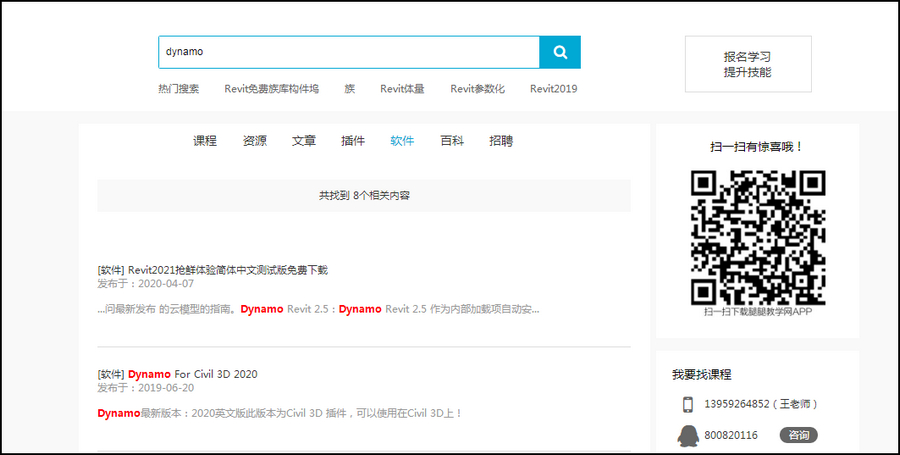Viewport: 900px width, 455px height.
Task: Select hot search Revit2019
Action: click(553, 89)
